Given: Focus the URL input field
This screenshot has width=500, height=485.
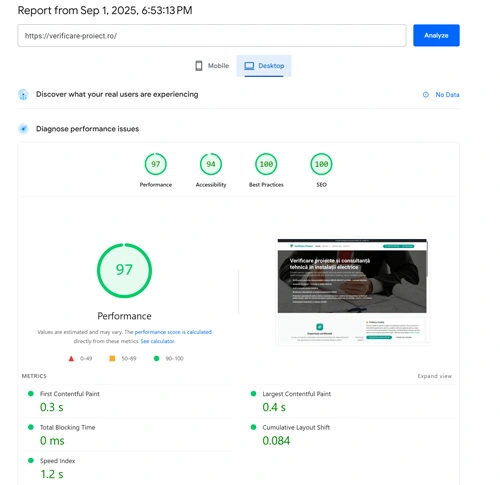Looking at the screenshot, I should point(212,35).
